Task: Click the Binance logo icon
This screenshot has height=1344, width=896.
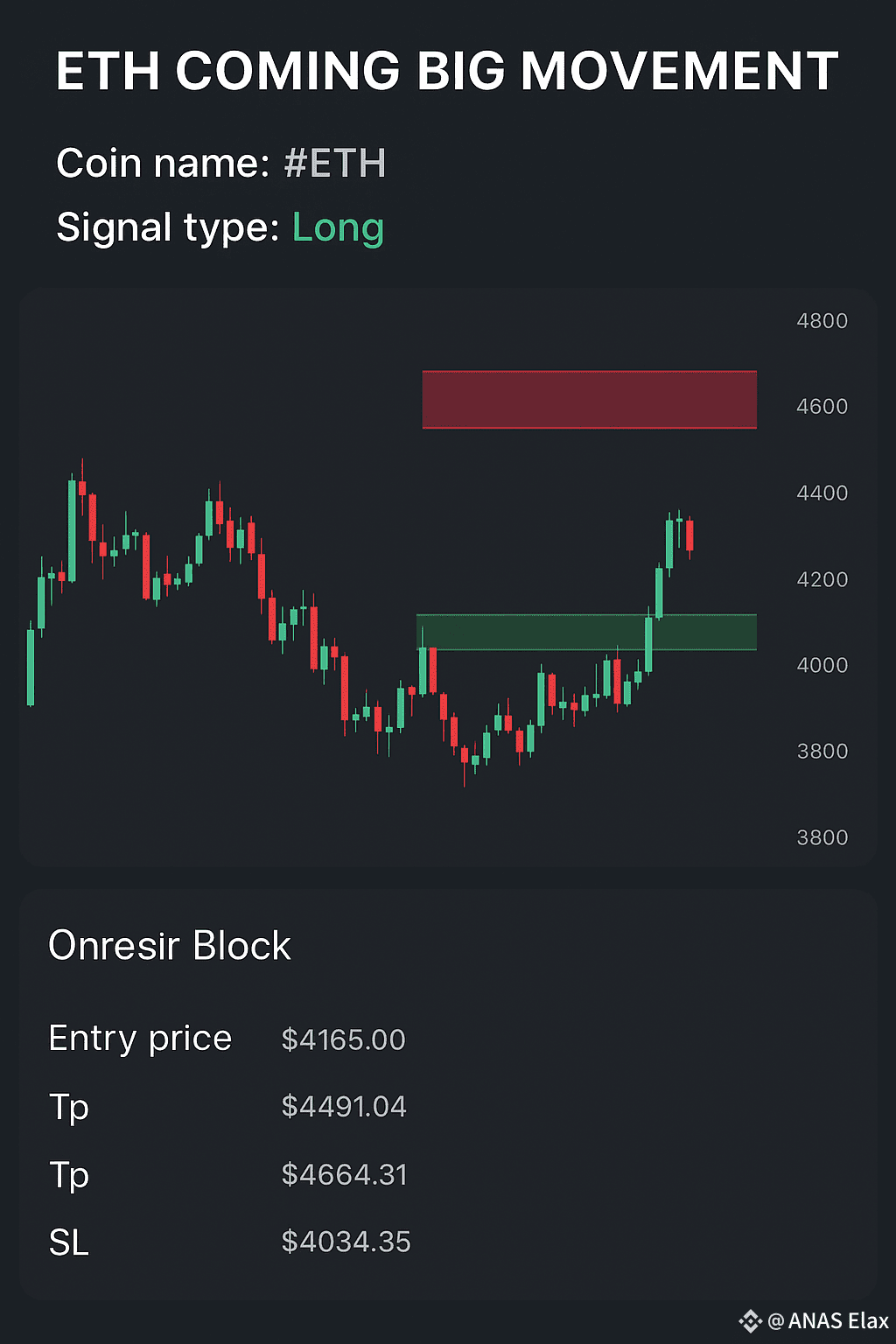Action: click(x=750, y=1320)
